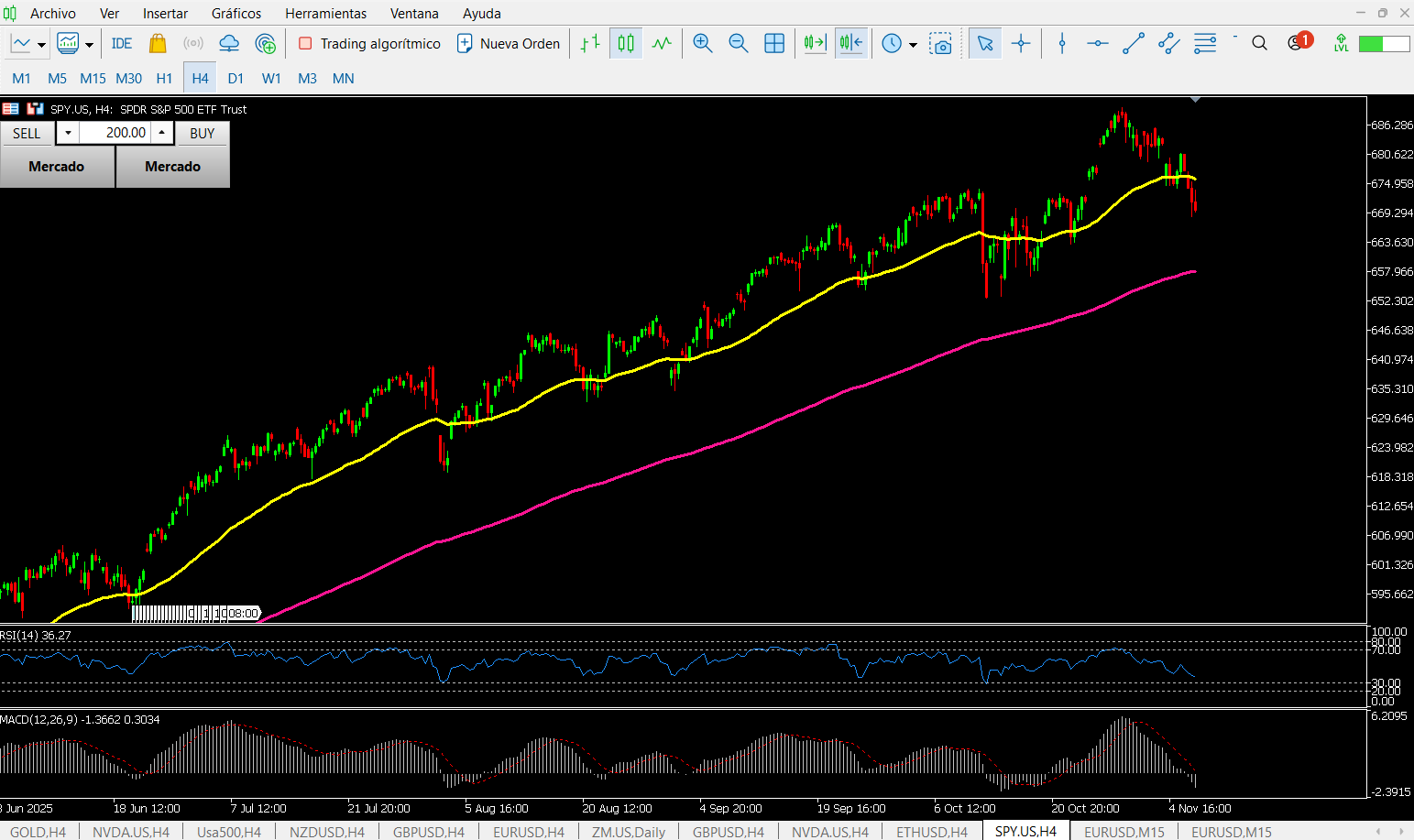1414x840 pixels.
Task: Select the candlestick chart icon
Action: (x=626, y=43)
